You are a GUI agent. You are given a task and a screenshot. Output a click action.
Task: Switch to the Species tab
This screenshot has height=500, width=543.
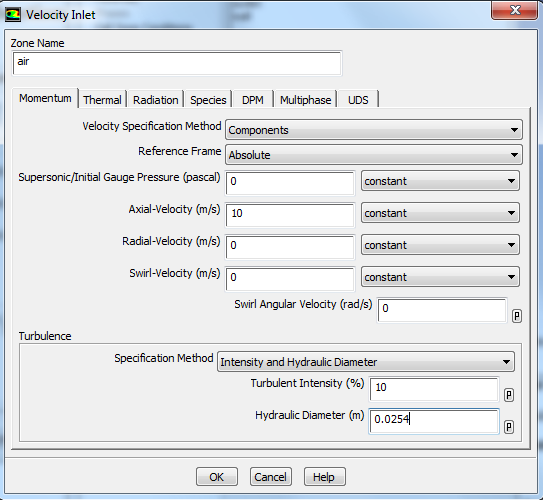coord(208,100)
